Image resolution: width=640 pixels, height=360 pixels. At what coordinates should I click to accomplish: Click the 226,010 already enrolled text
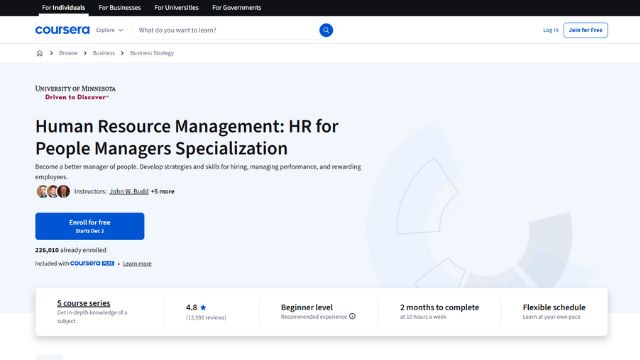(x=71, y=250)
